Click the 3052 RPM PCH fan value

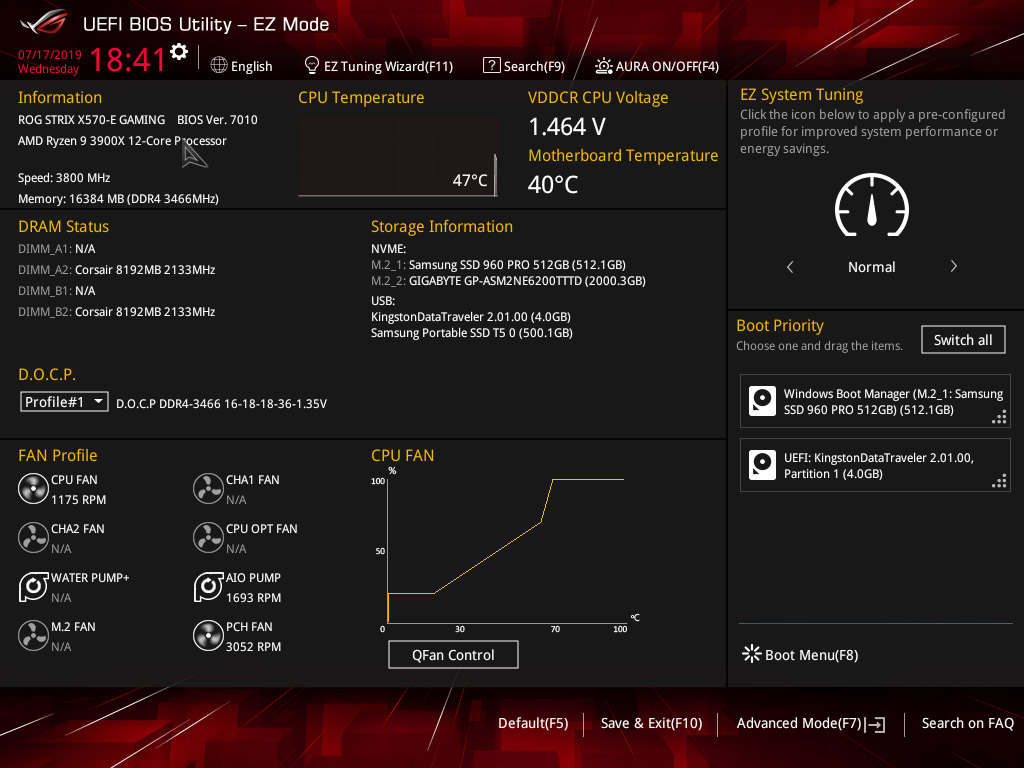pyautogui.click(x=253, y=647)
